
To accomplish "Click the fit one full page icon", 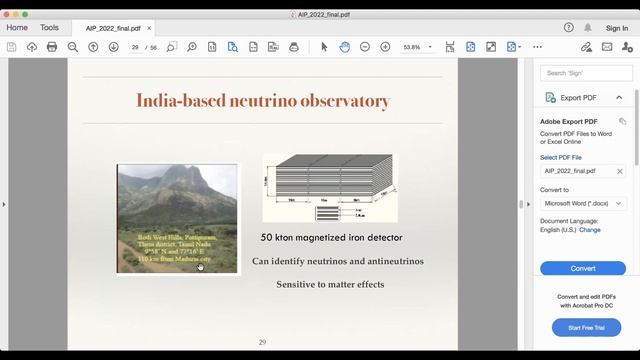I will [x=470, y=47].
